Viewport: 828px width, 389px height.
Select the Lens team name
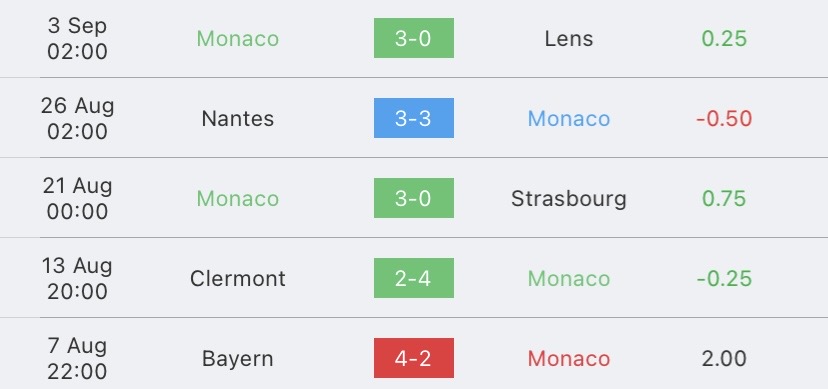click(x=569, y=39)
